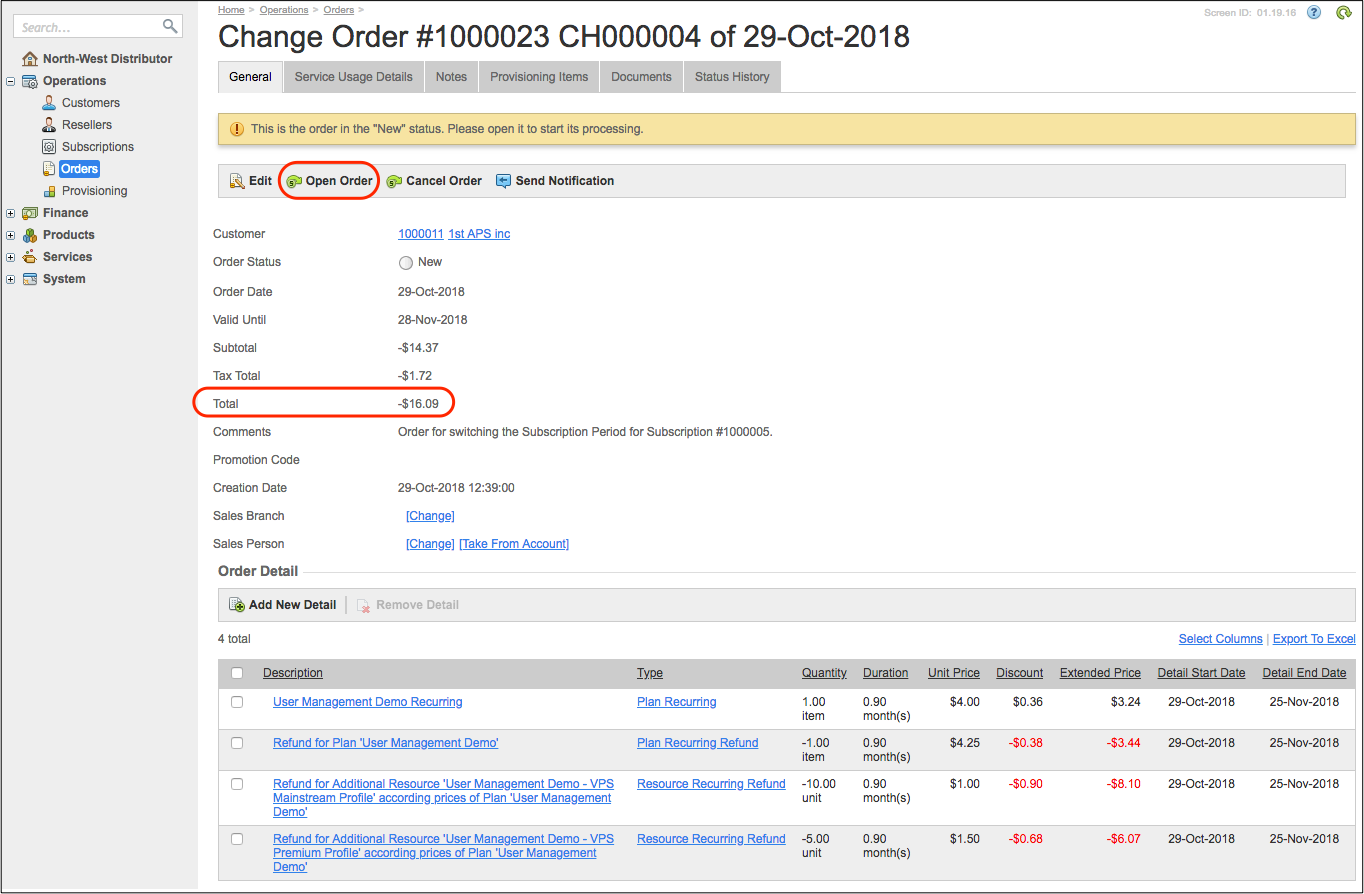Image resolution: width=1364 pixels, height=894 pixels.
Task: Open the 1st APS inc customer link
Action: coord(479,234)
